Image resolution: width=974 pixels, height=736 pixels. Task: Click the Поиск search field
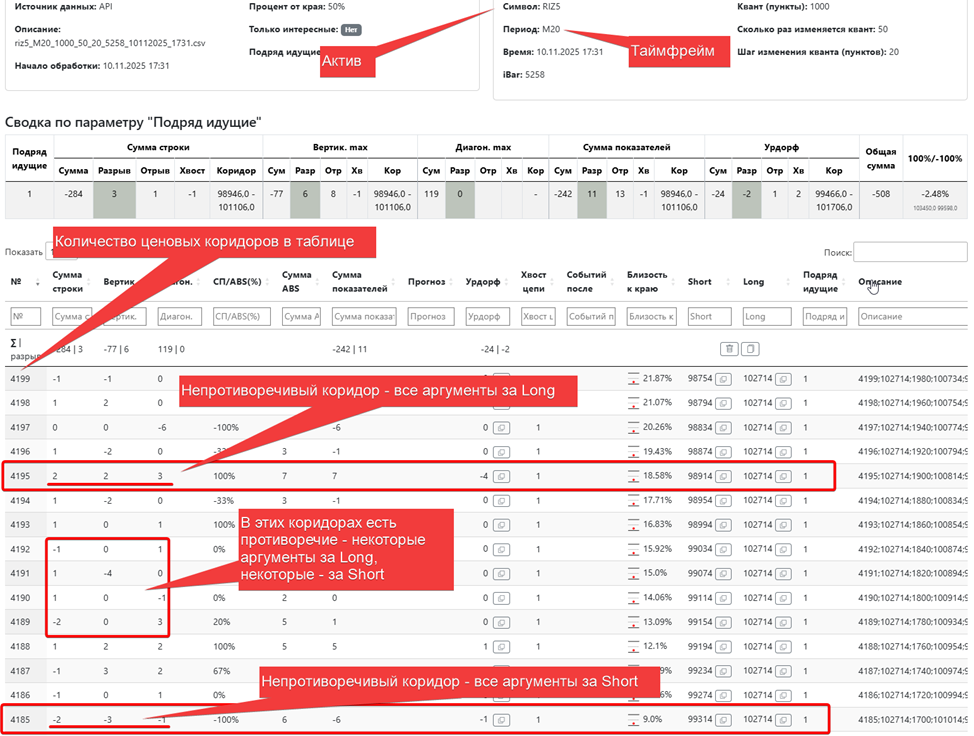(x=909, y=253)
